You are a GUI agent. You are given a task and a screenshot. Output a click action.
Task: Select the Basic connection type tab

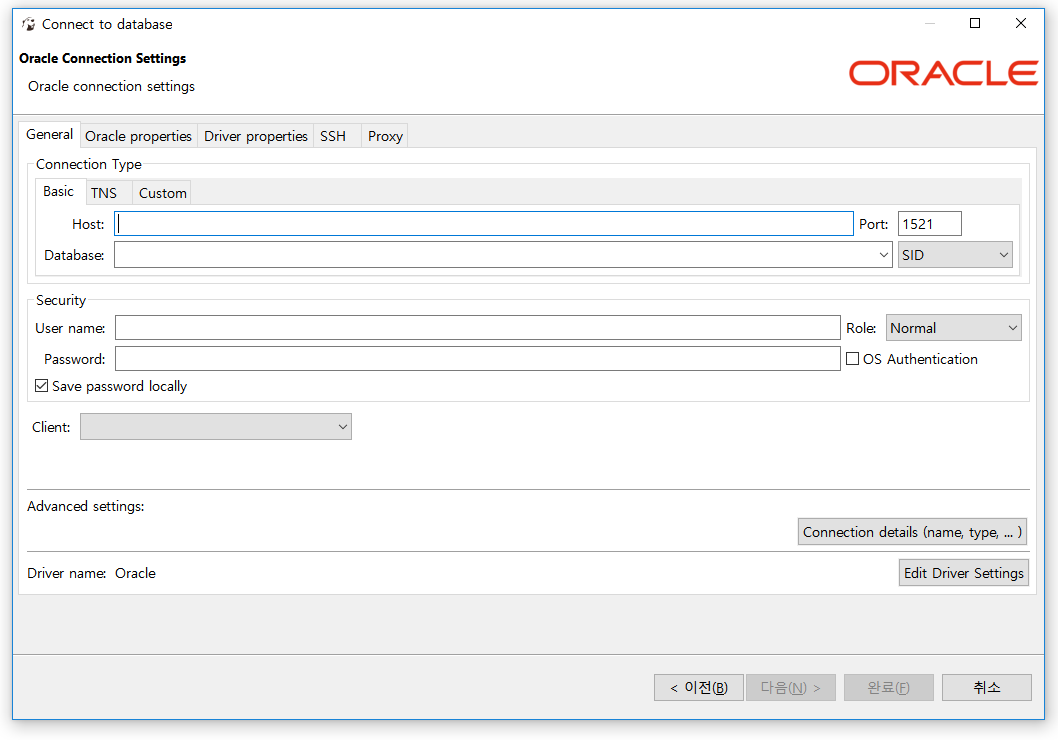point(59,192)
